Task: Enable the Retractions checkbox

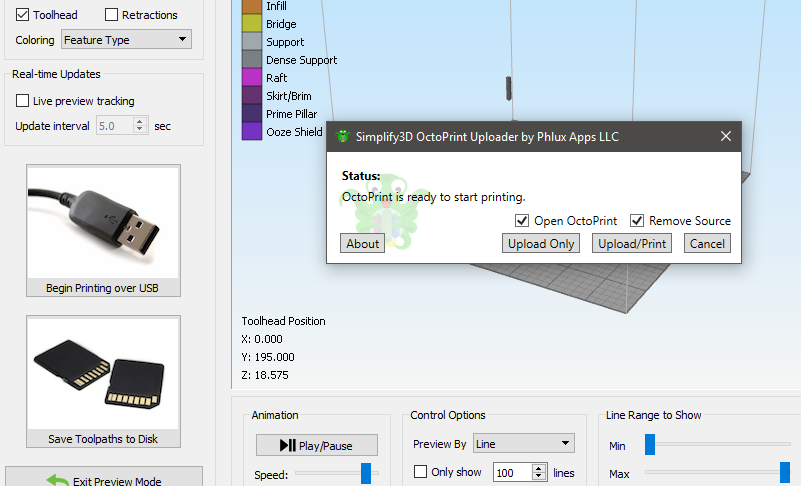Action: [x=111, y=15]
